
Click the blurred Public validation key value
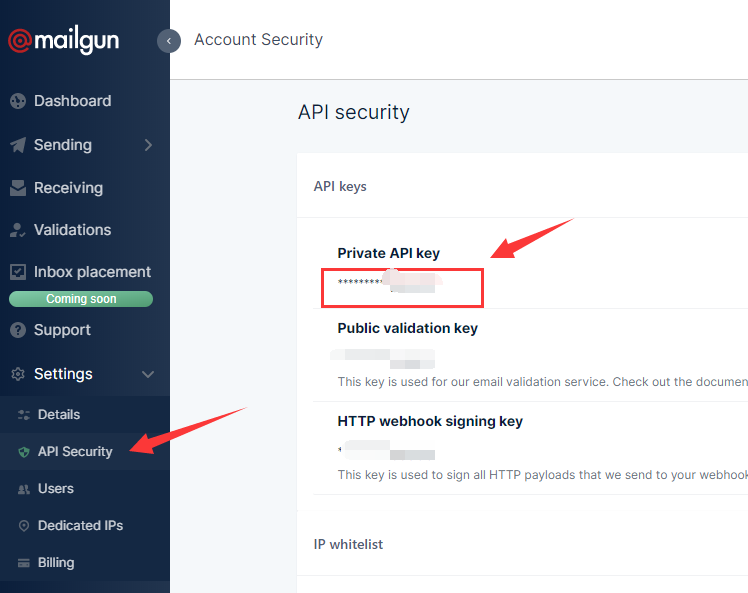pyautogui.click(x=383, y=359)
